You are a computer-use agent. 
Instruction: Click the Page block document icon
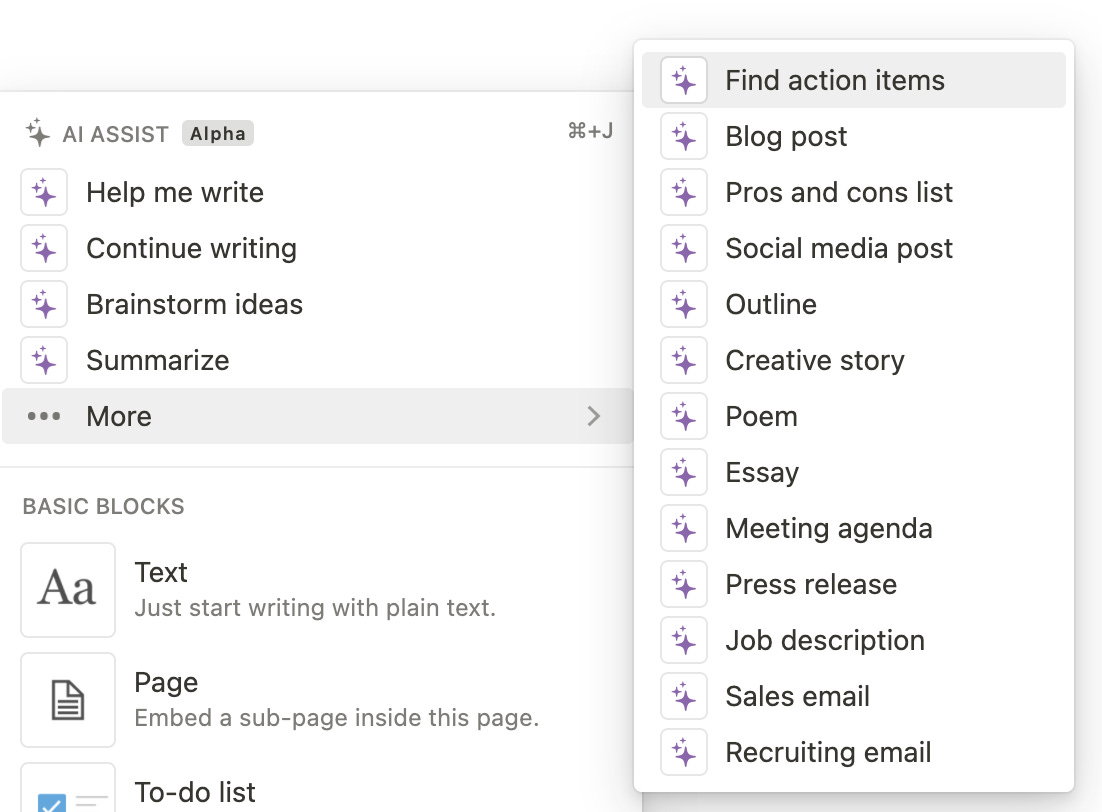click(x=68, y=700)
